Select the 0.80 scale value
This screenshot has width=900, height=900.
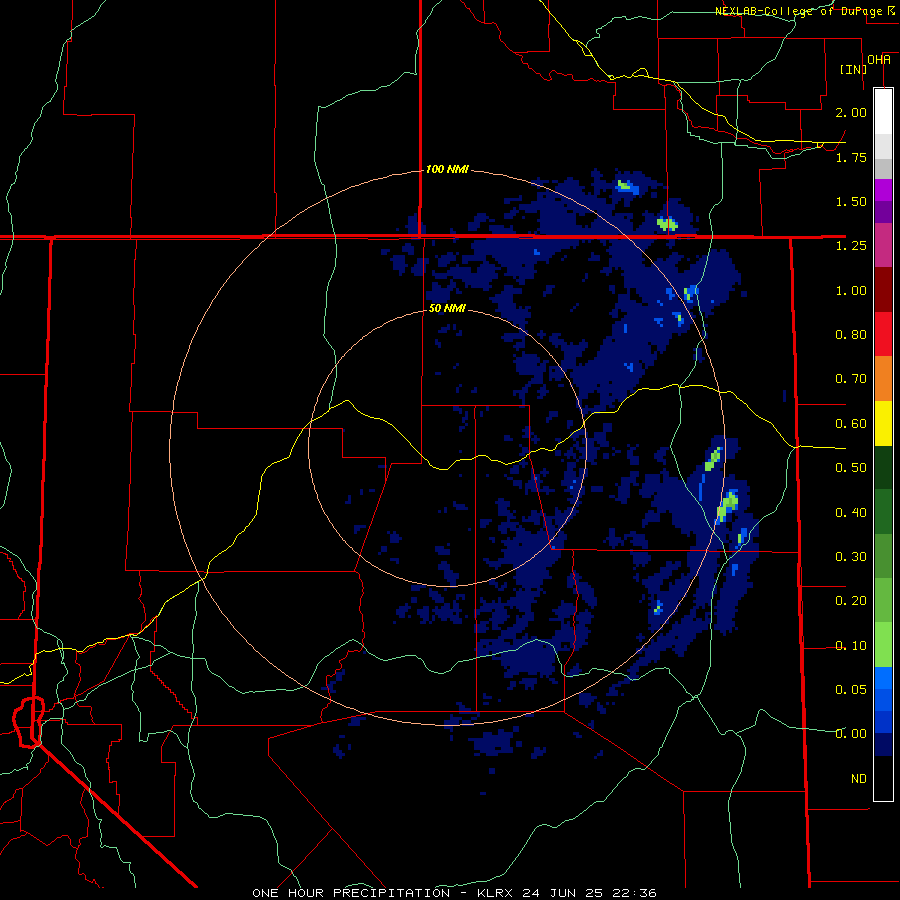(851, 335)
